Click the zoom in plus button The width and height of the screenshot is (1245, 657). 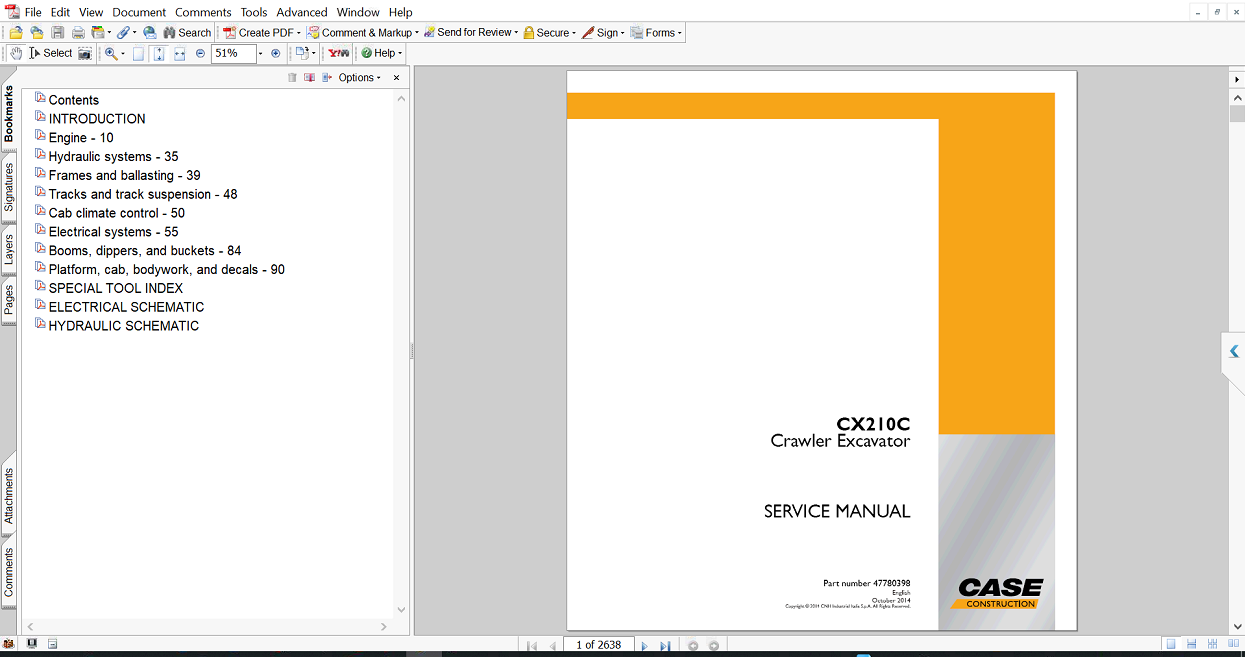pyautogui.click(x=276, y=53)
